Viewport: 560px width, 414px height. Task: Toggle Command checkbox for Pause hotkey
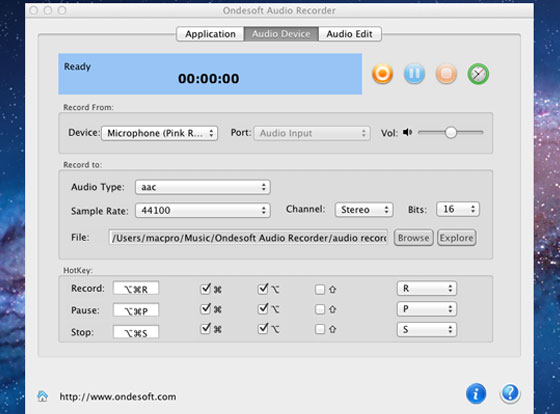pos(206,309)
